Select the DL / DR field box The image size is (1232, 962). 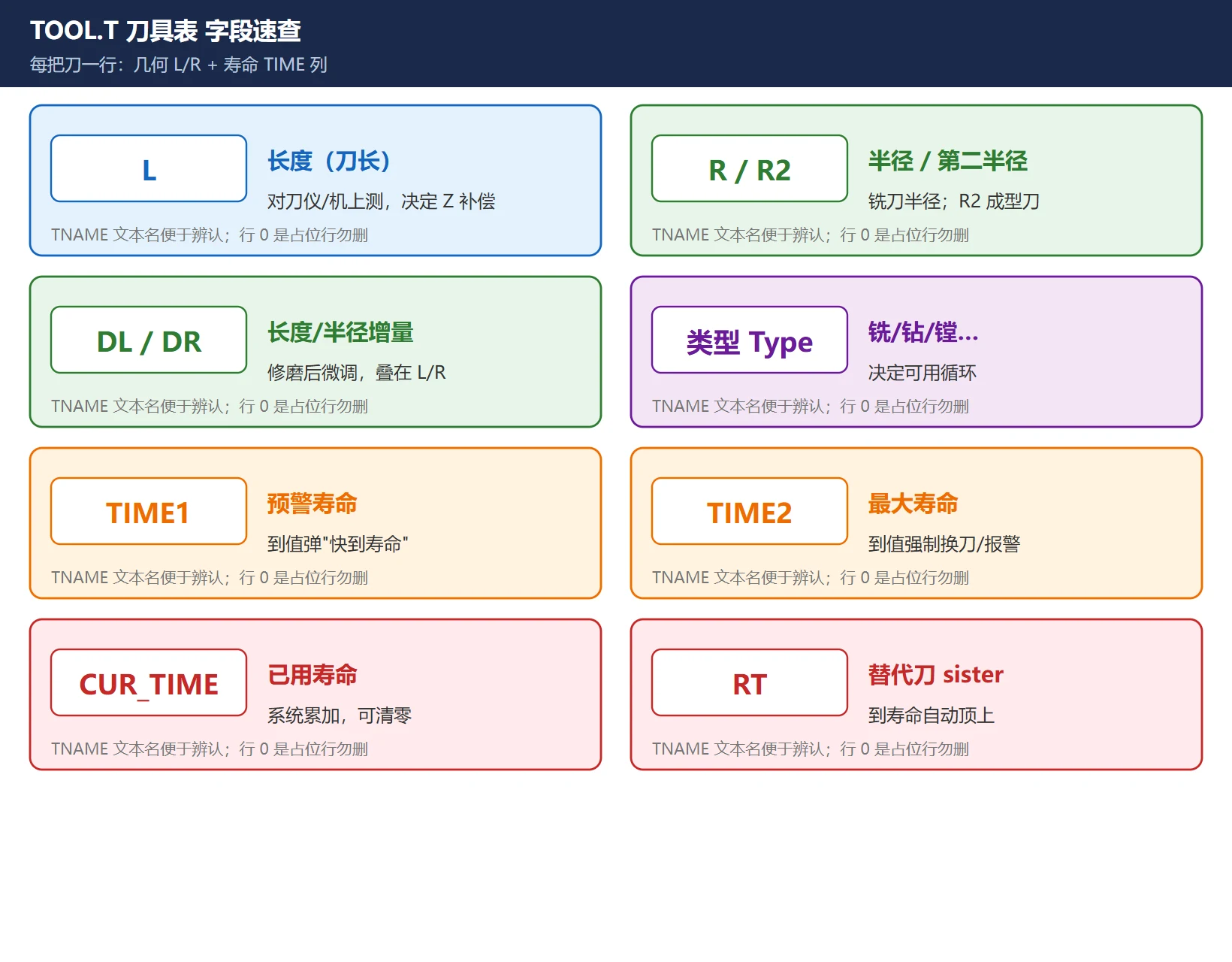click(149, 340)
